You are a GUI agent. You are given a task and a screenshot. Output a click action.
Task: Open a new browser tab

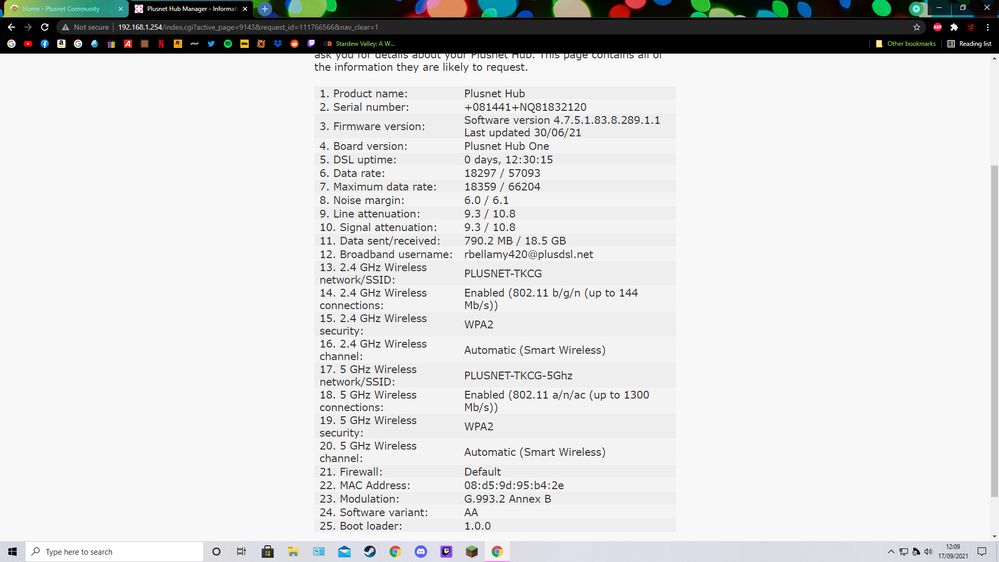click(x=265, y=9)
